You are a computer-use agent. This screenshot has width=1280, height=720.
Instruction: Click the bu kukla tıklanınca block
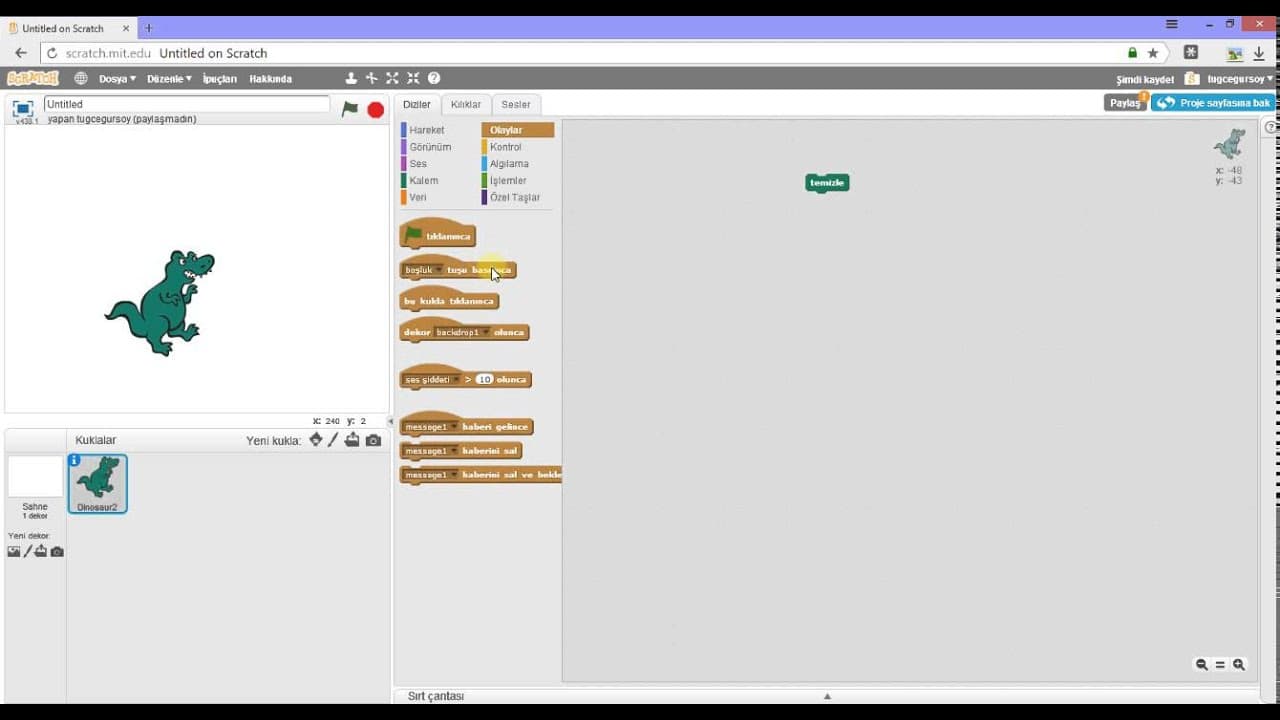tap(449, 299)
